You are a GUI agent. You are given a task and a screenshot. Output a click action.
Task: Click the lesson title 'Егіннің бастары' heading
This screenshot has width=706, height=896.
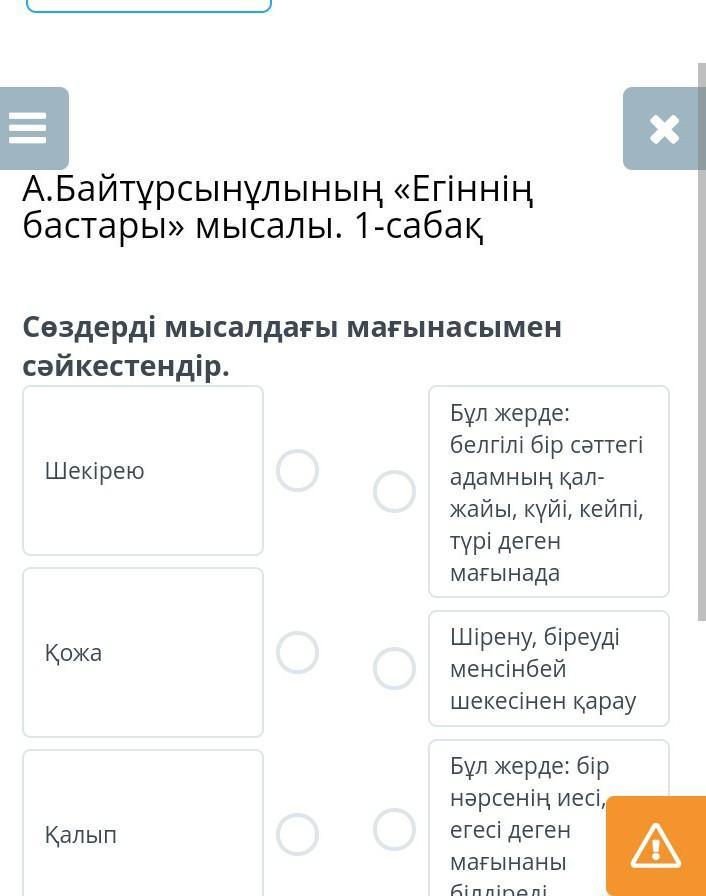tap(279, 209)
